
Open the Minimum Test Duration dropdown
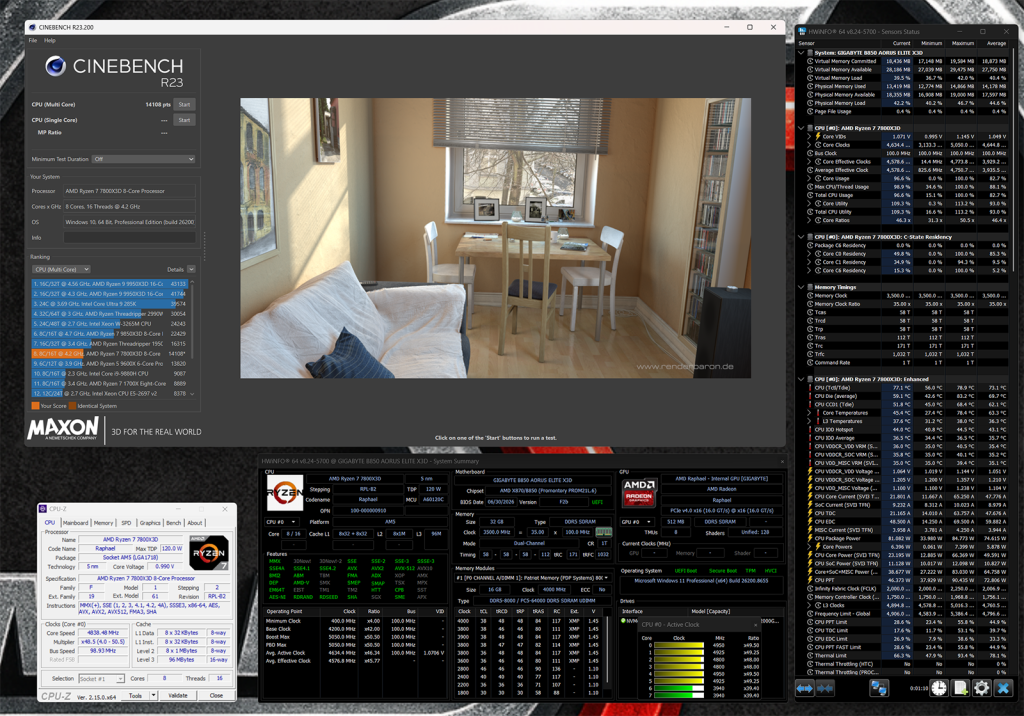point(144,159)
